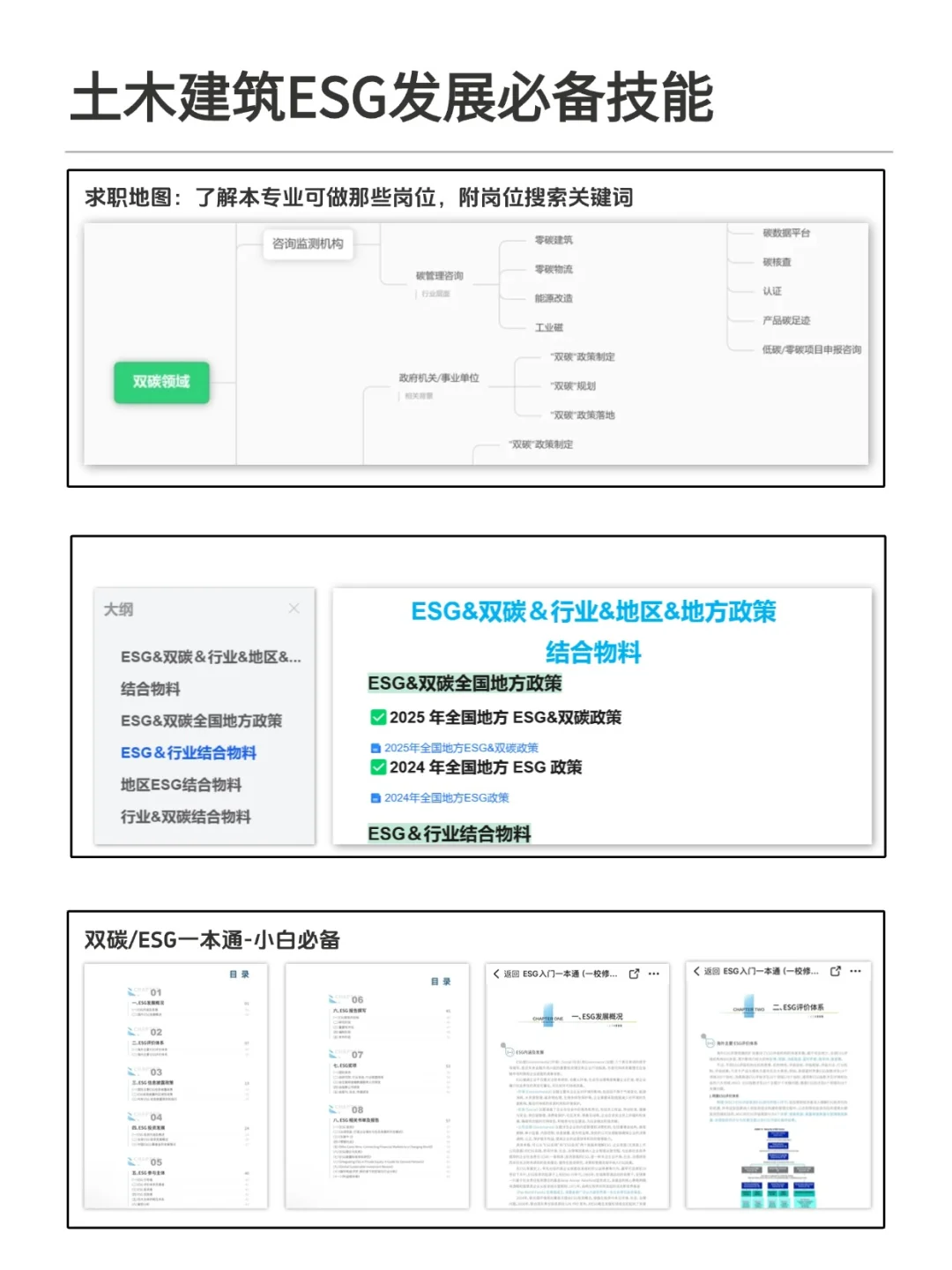This screenshot has width=952, height=1270.
Task: Select ESG&双碳全国地方政策 in the outline panel
Action: pos(201,721)
